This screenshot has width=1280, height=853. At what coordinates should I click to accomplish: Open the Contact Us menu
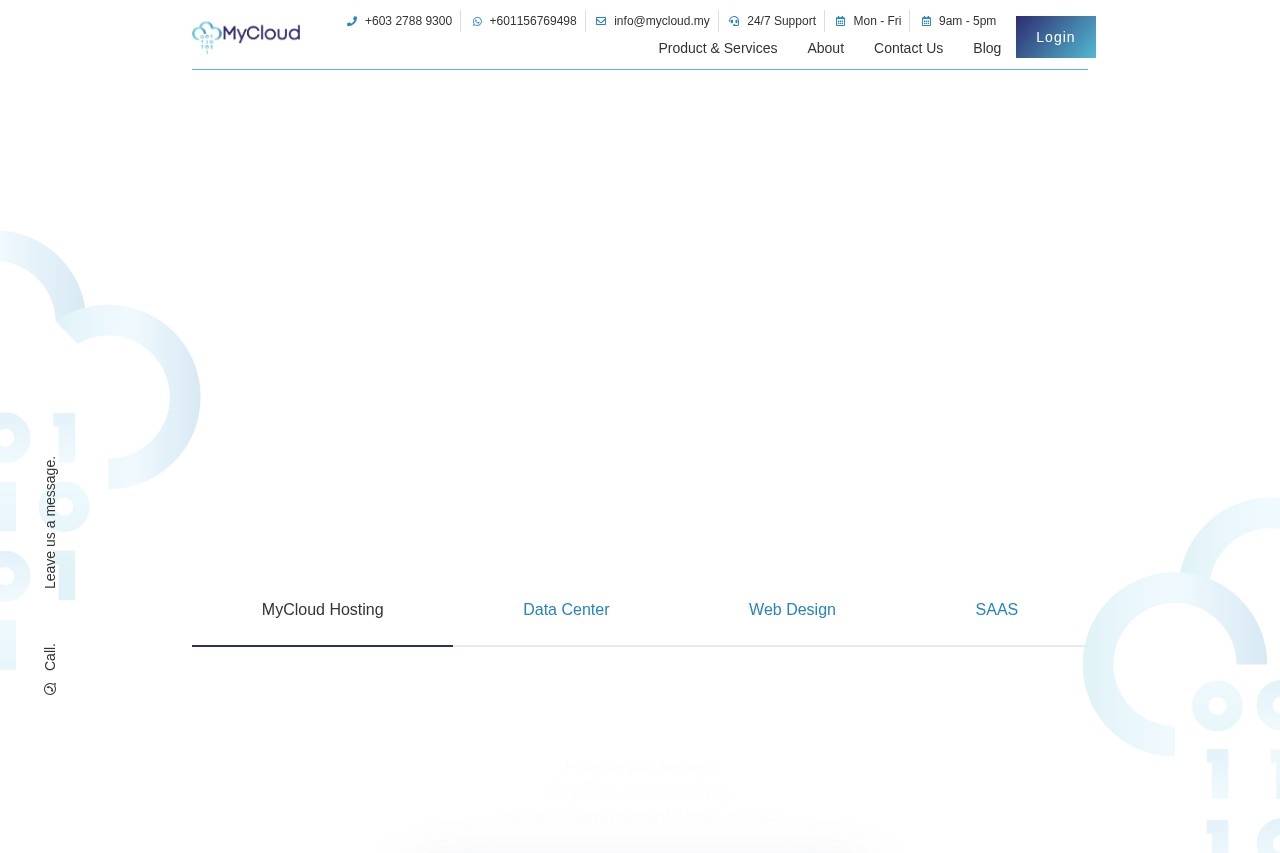pos(908,48)
